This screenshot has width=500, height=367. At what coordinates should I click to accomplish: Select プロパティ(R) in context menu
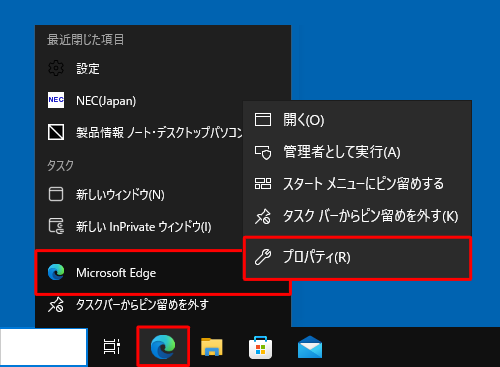[x=357, y=258]
